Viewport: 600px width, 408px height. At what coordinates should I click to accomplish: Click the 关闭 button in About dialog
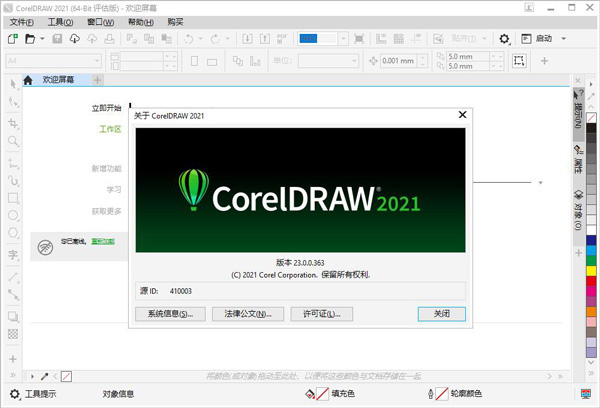coord(441,313)
